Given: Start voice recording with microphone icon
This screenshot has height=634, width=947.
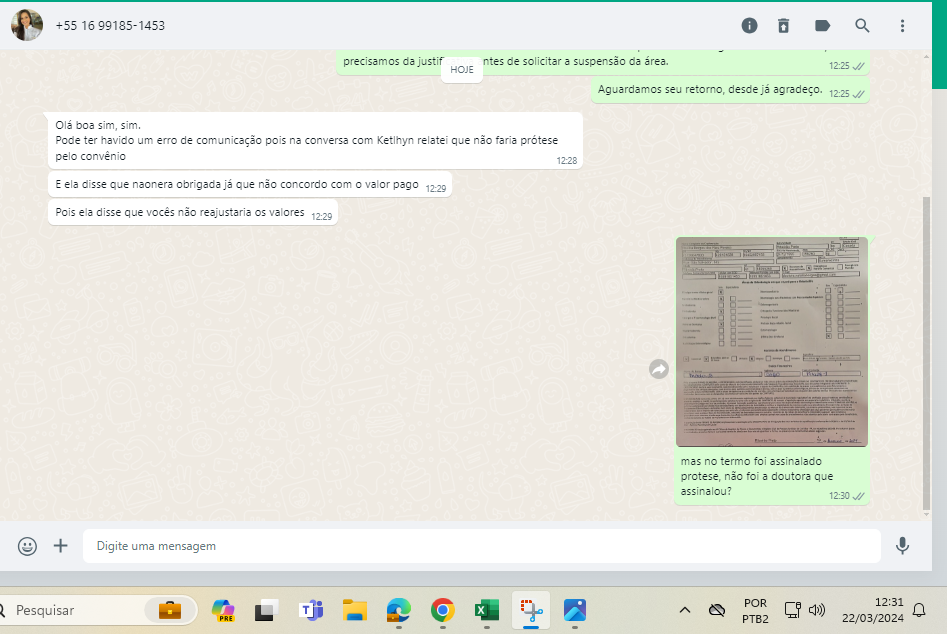Looking at the screenshot, I should point(902,546).
